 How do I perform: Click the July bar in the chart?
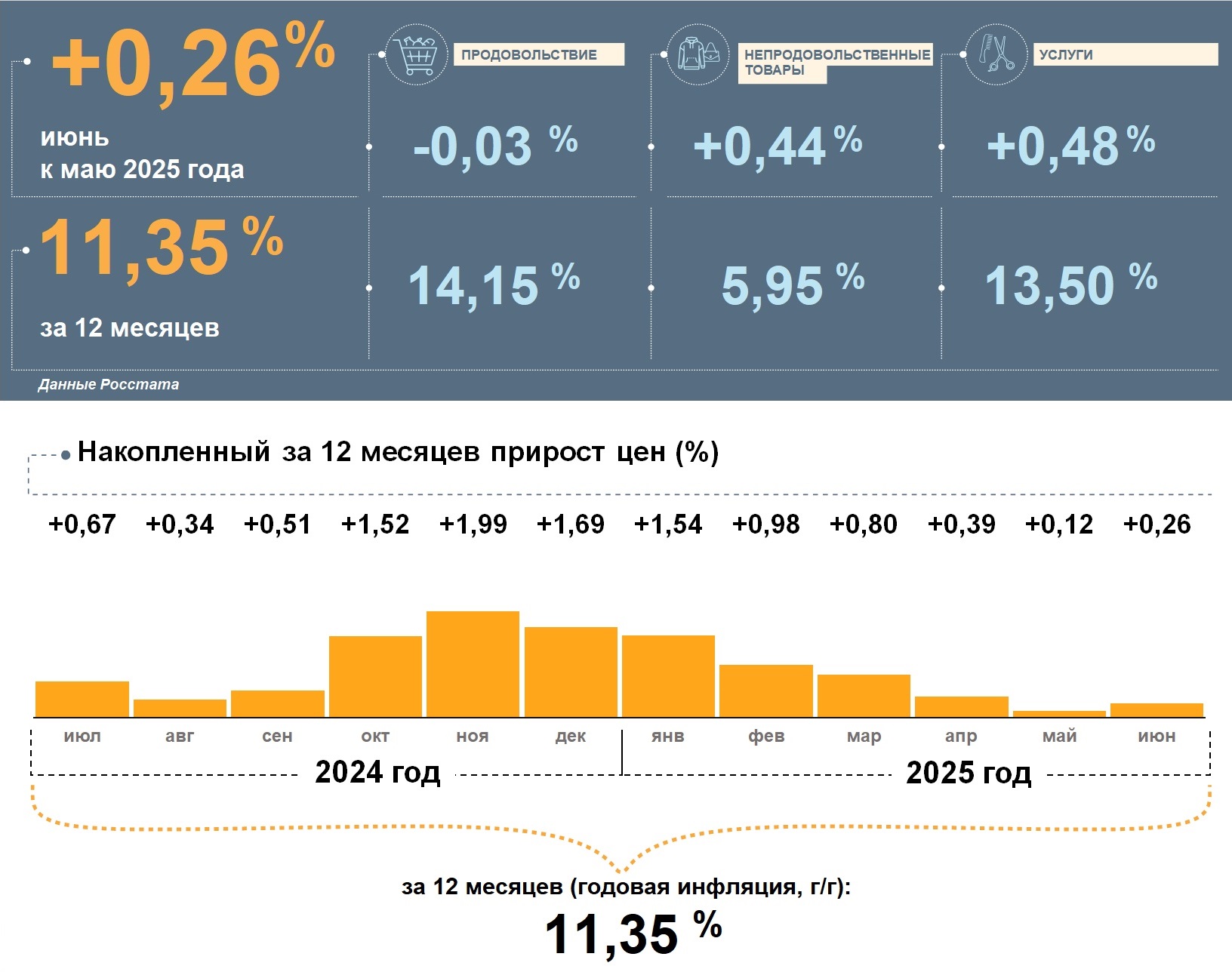pyautogui.click(x=82, y=699)
